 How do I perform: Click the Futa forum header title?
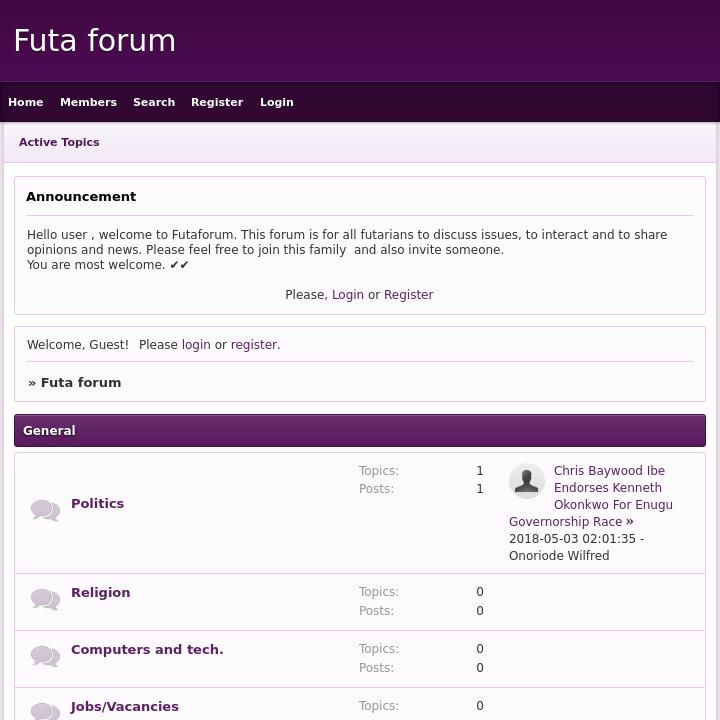click(x=95, y=41)
